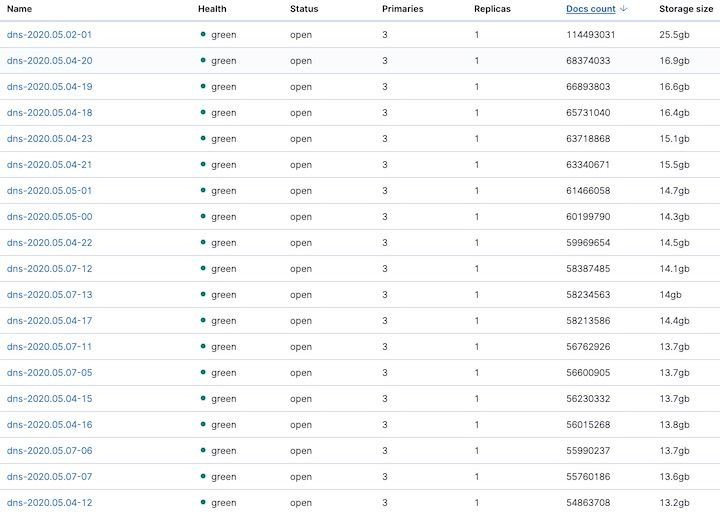Open index dns-2020.05.07-13
The width and height of the screenshot is (720, 514).
pyautogui.click(x=49, y=295)
